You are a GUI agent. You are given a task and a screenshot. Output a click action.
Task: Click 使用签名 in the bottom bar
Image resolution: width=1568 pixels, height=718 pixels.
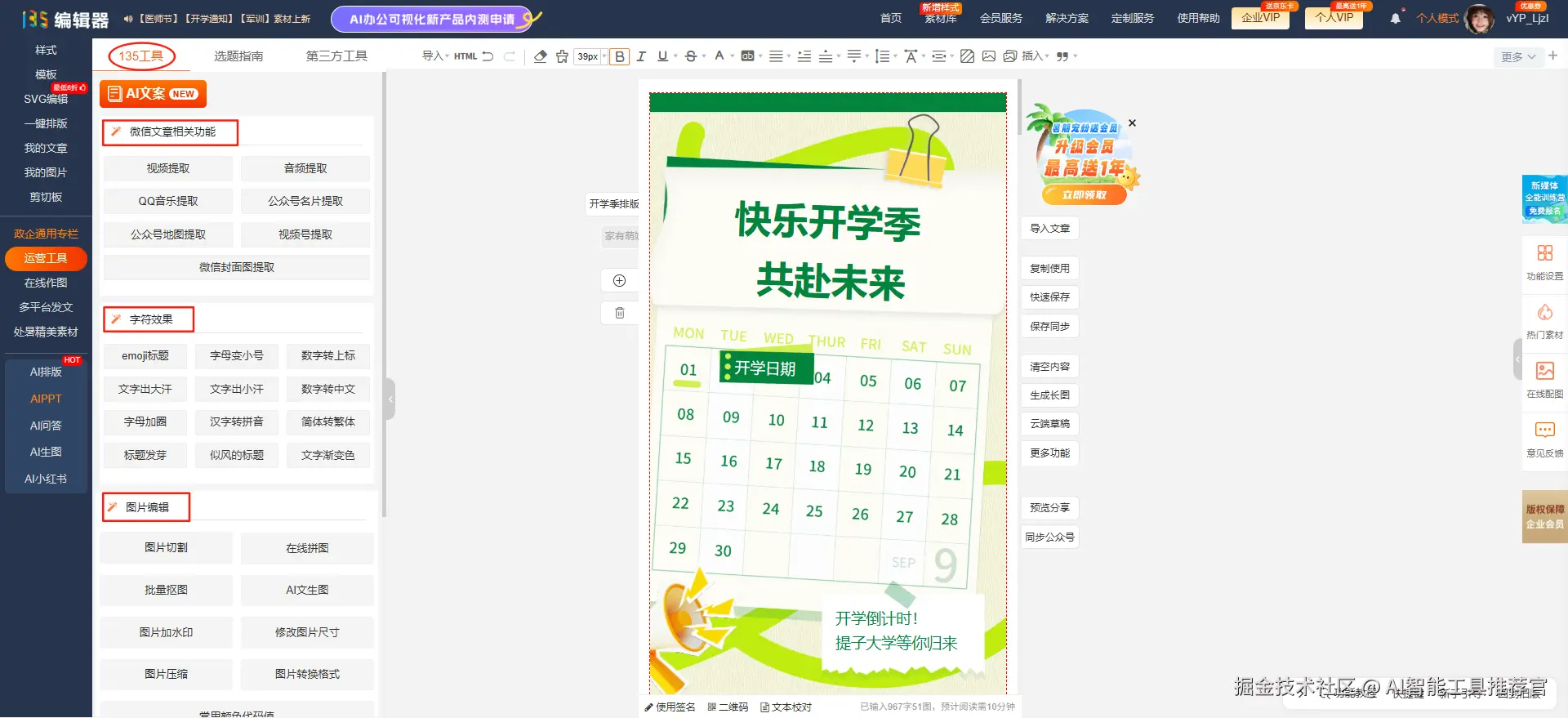coord(670,707)
